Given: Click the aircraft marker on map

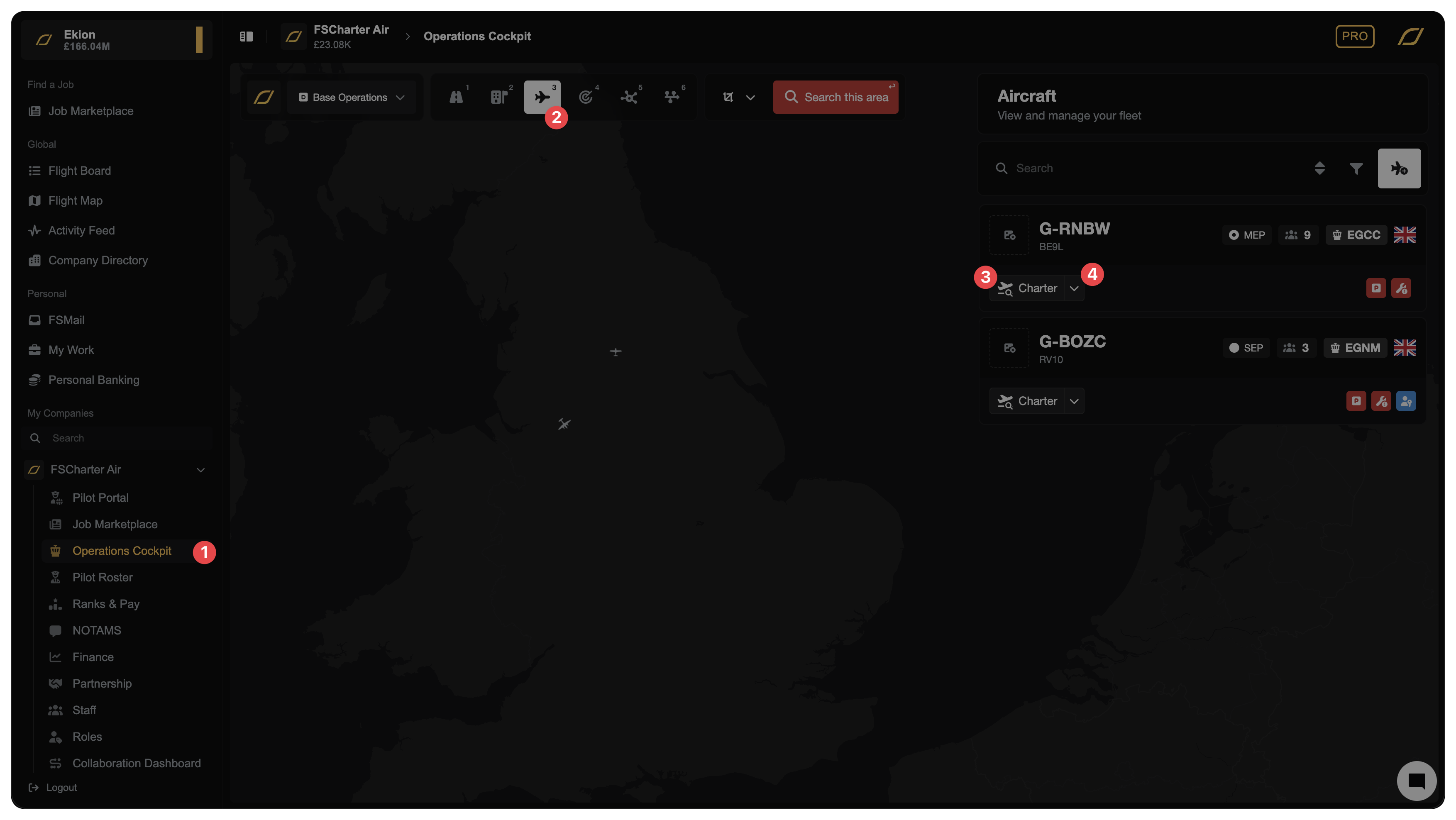Looking at the screenshot, I should [564, 424].
